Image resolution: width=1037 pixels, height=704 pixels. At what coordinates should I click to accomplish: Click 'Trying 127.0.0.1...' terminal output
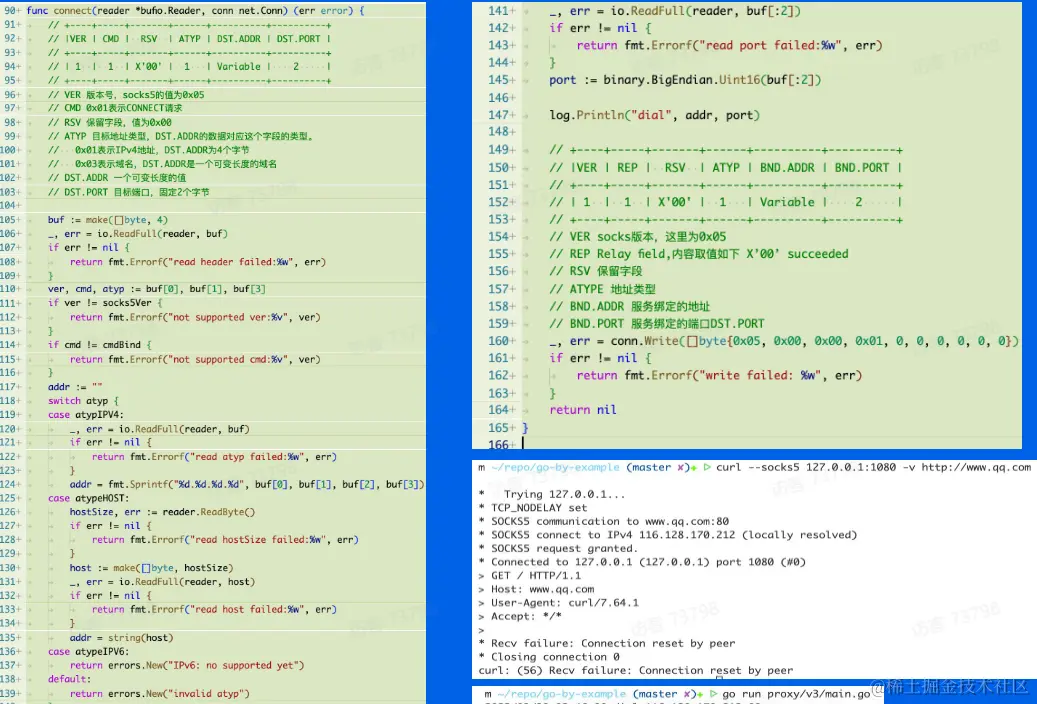[564, 494]
